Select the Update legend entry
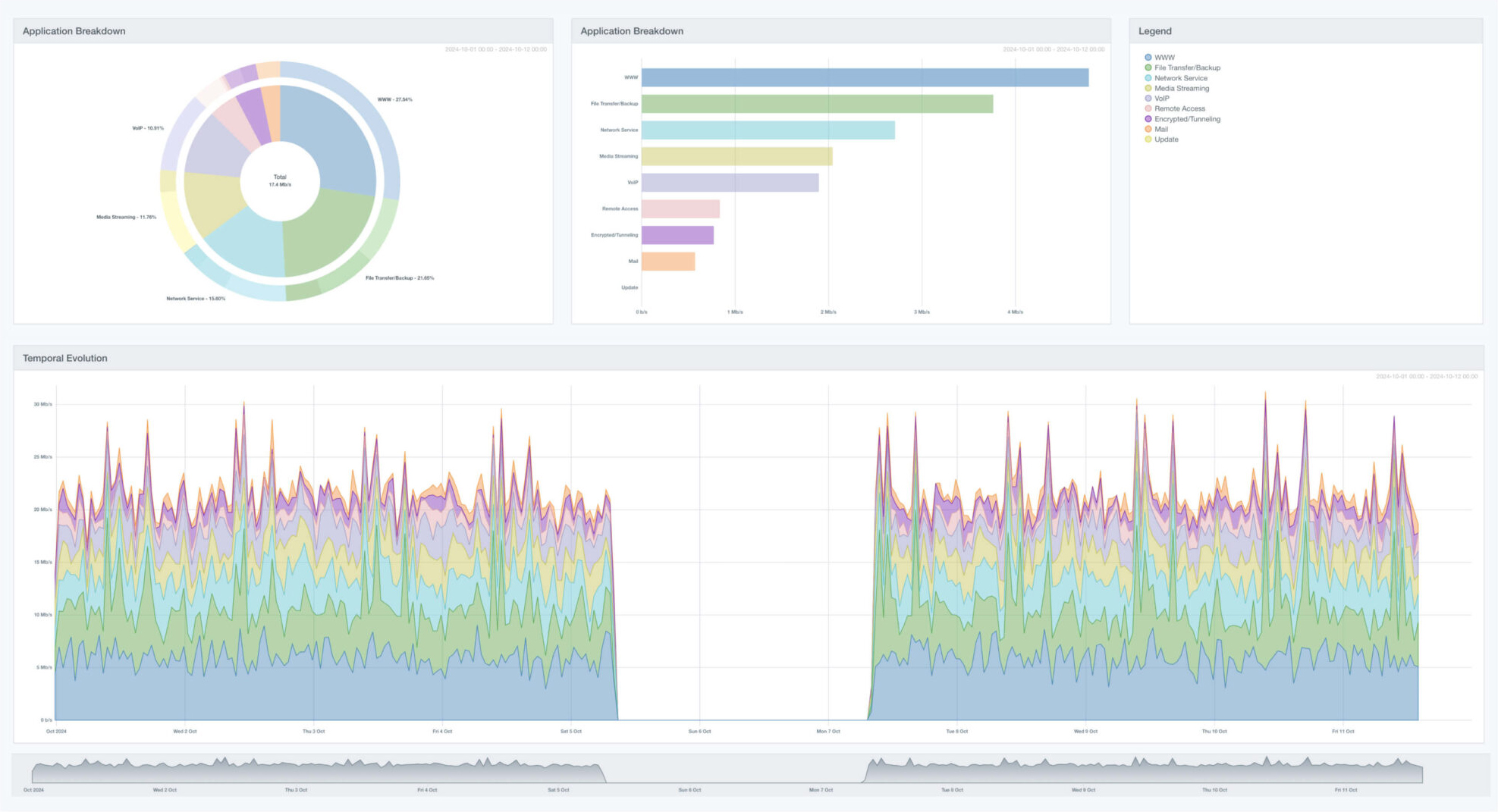 click(1166, 140)
